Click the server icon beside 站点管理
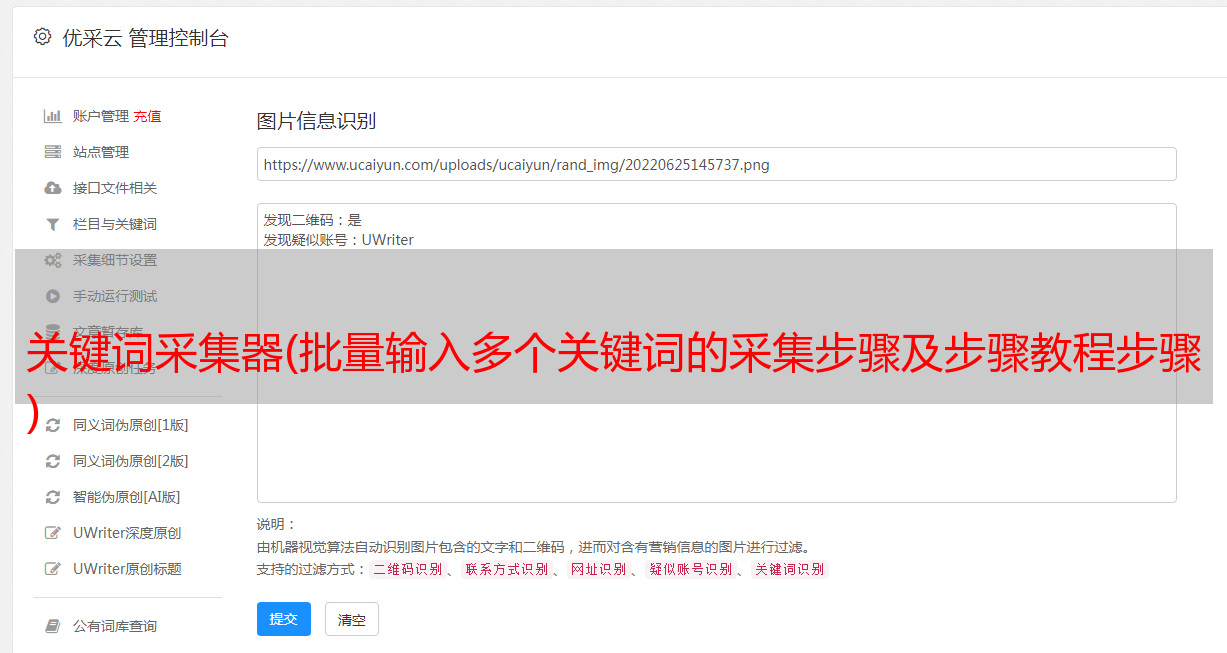 [53, 152]
